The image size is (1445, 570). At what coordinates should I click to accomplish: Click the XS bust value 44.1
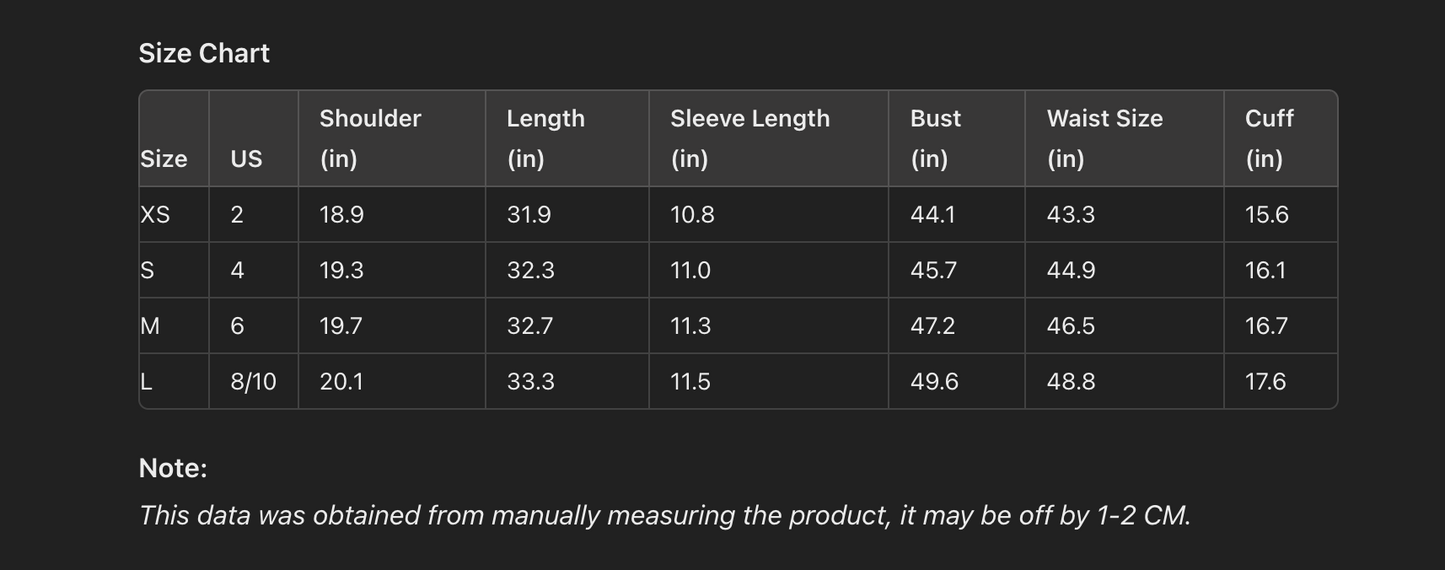pos(932,215)
